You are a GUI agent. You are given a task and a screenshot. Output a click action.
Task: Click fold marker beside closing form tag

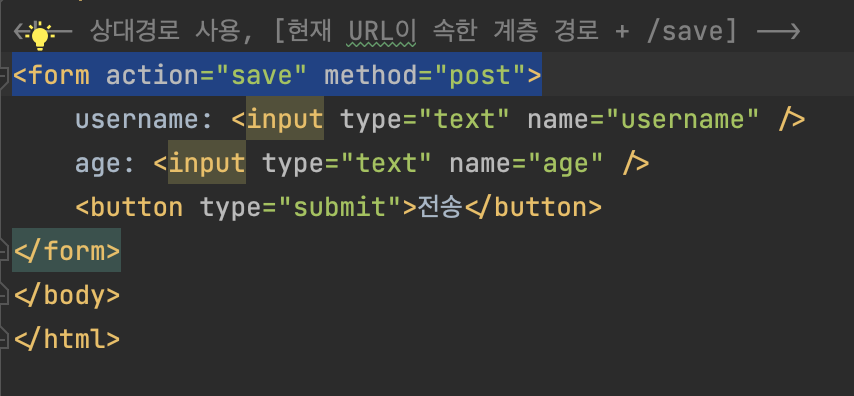[4, 251]
